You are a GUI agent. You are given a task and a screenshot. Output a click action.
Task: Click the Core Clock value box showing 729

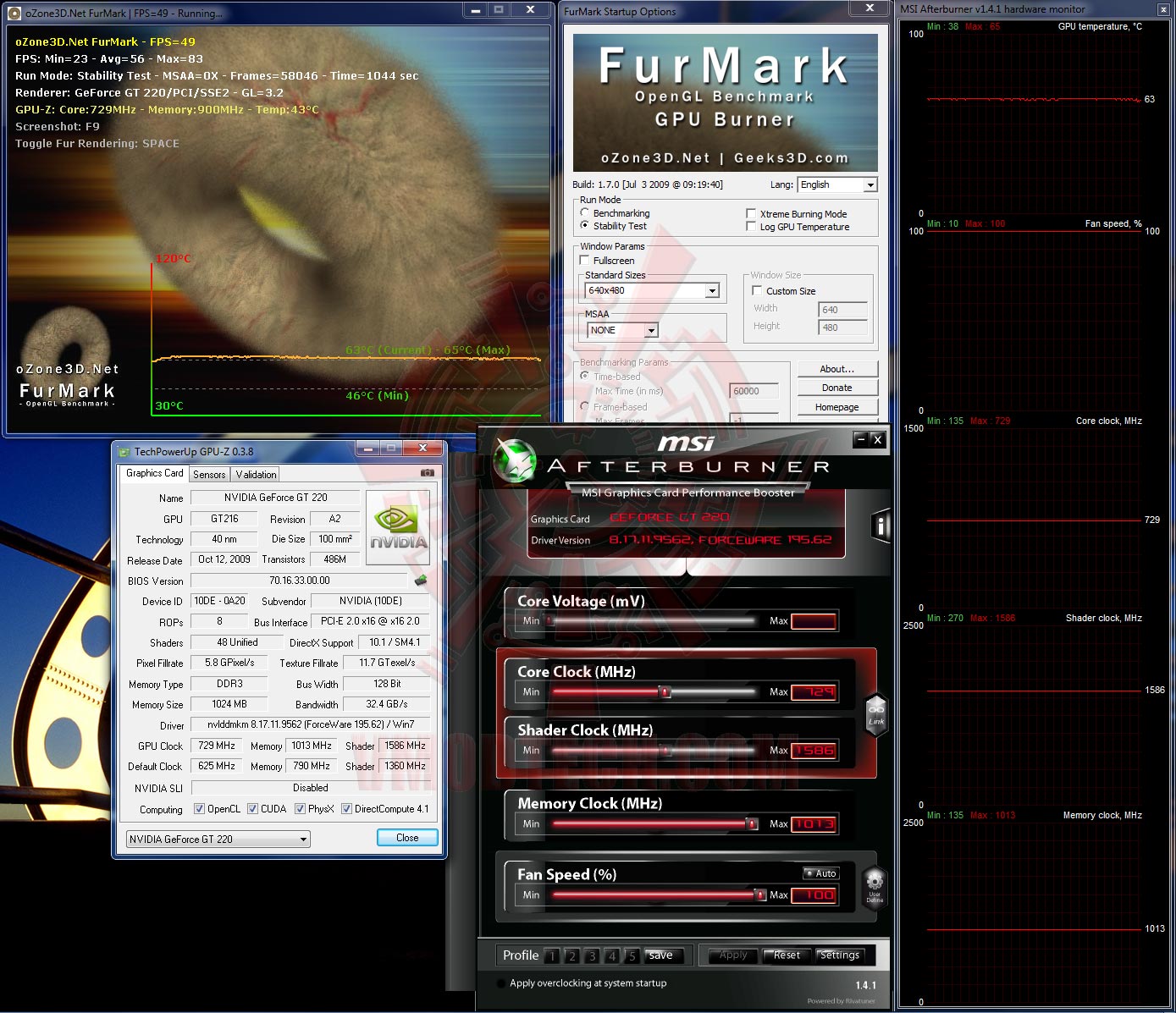tap(814, 692)
